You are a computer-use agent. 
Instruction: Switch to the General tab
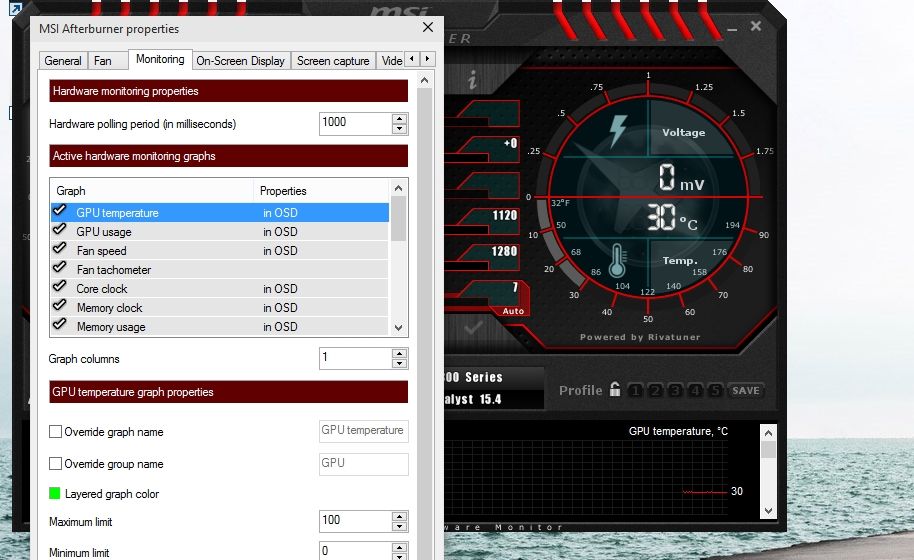point(63,61)
